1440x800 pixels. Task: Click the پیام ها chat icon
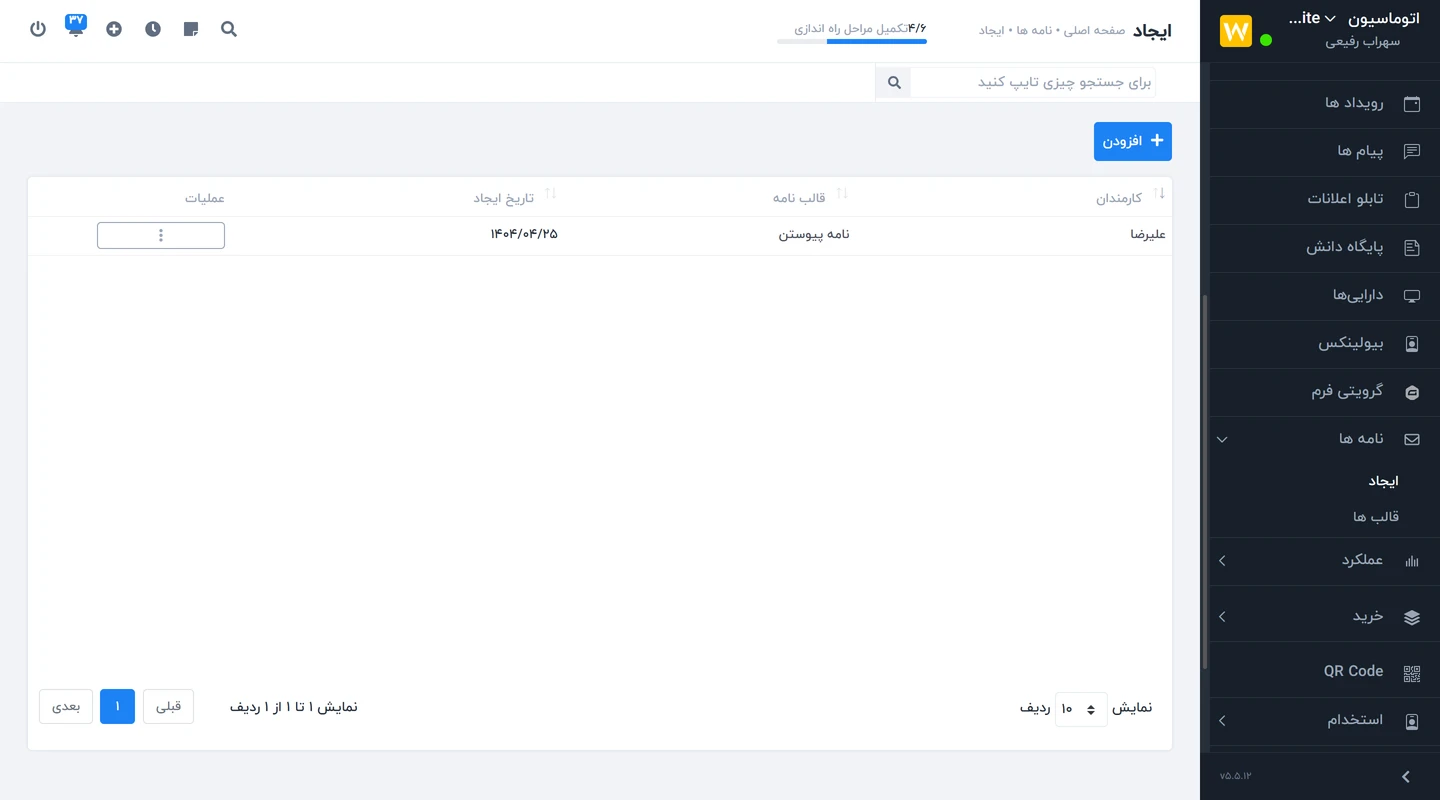[1412, 151]
